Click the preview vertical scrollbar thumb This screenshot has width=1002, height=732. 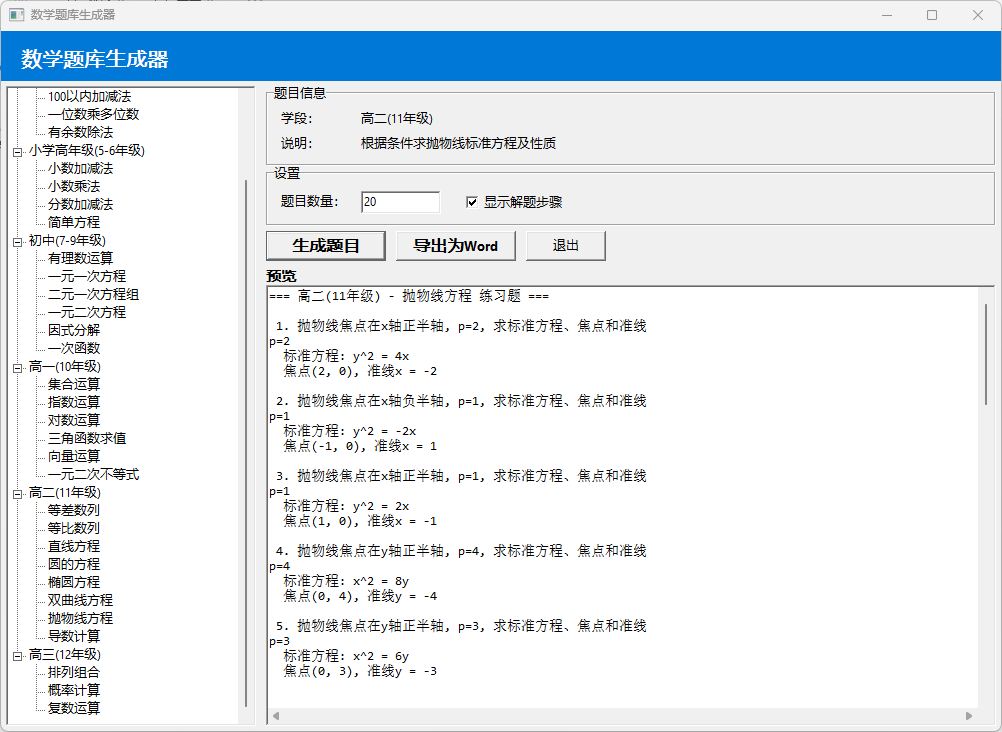pyautogui.click(x=986, y=354)
